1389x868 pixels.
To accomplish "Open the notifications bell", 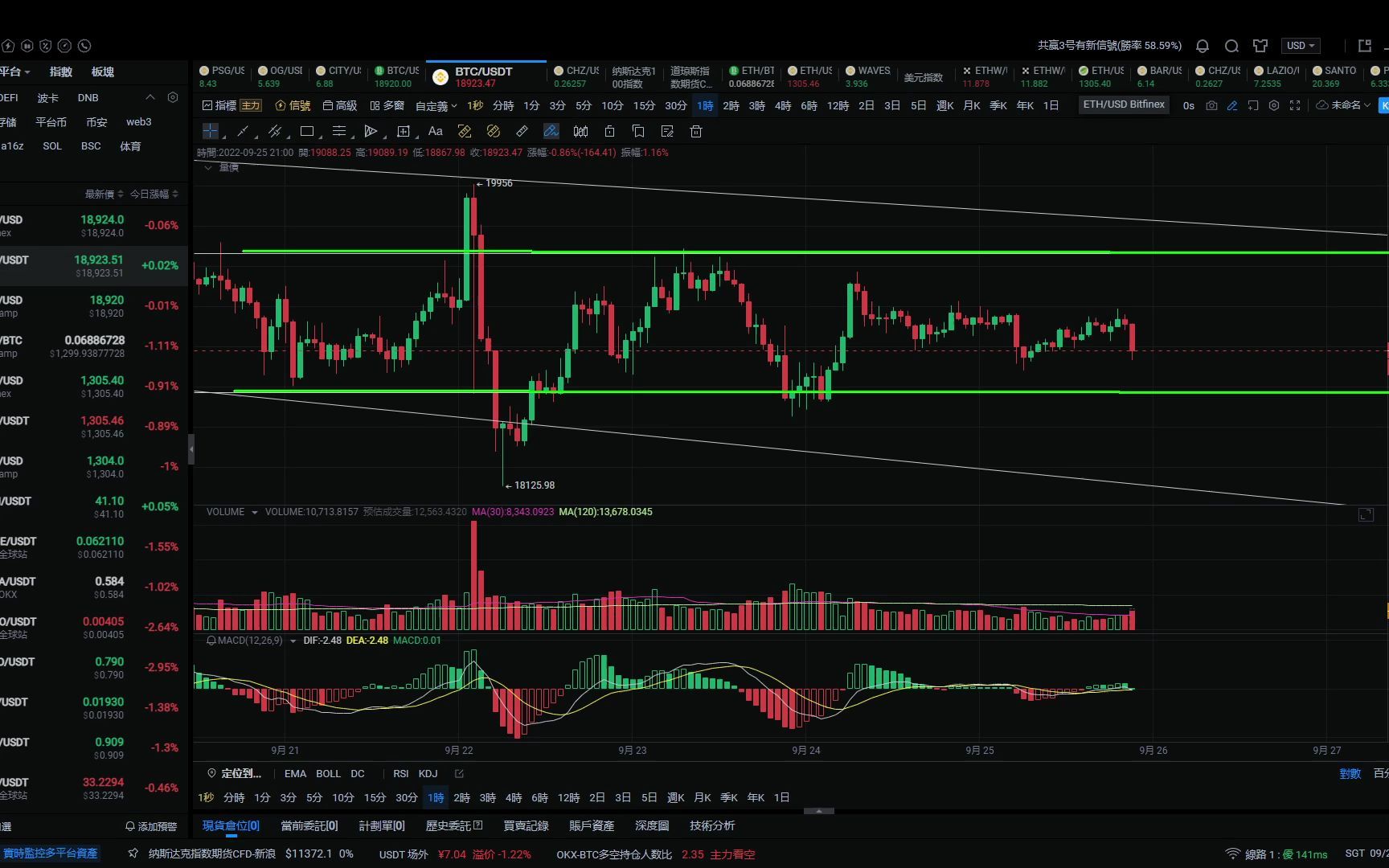I will (1203, 46).
